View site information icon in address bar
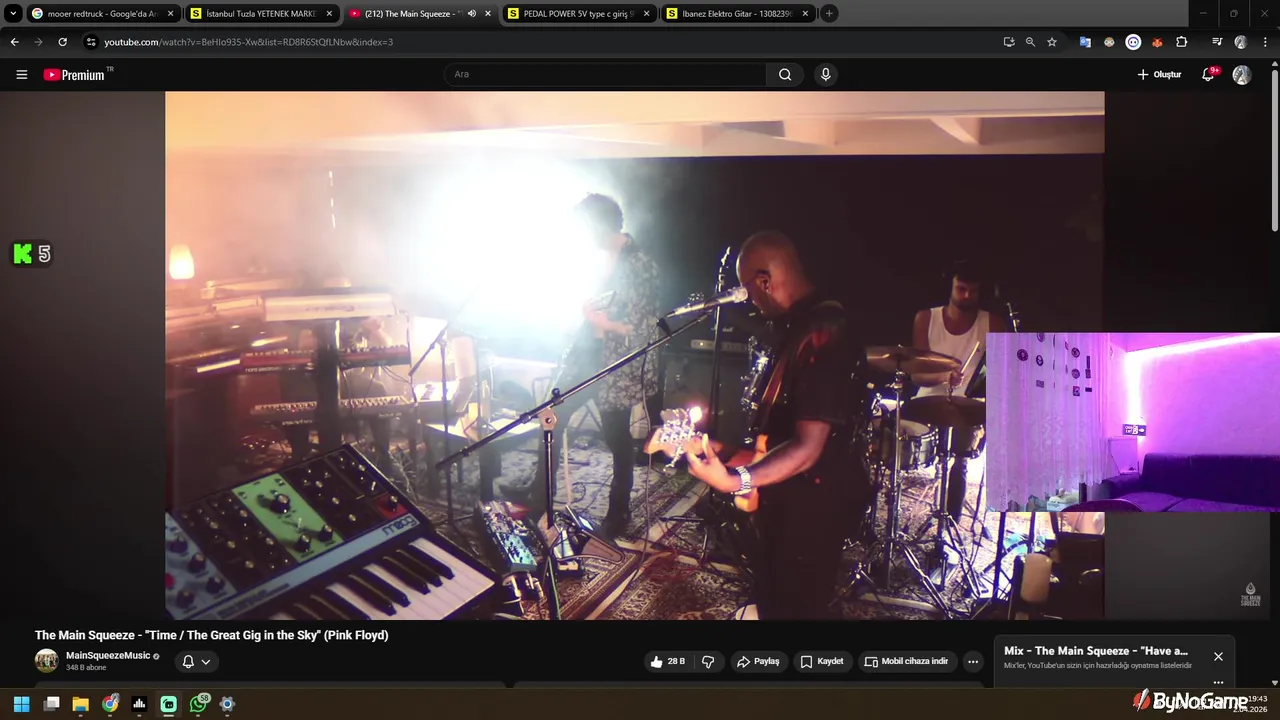 (x=91, y=42)
